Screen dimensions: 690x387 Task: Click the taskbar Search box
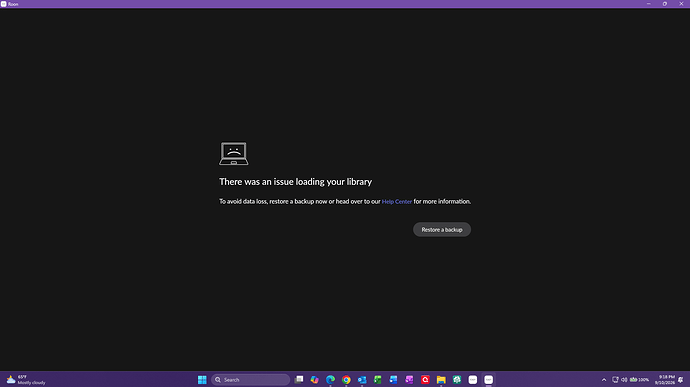(x=250, y=380)
